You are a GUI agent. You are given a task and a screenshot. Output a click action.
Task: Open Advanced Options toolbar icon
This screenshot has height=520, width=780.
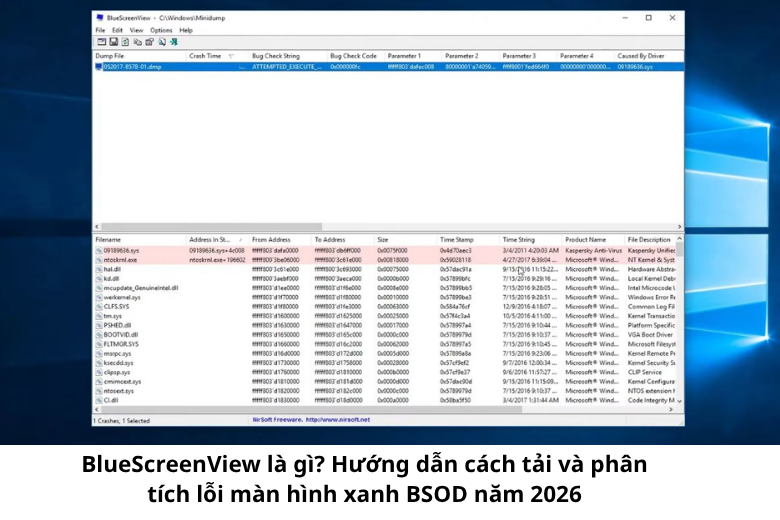(101, 42)
